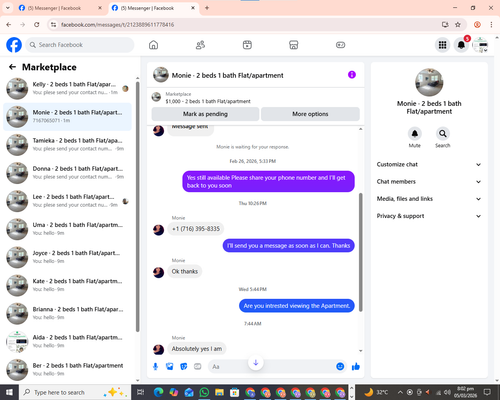Click the browser address bar URL
The width and height of the screenshot is (500, 400).
[117, 25]
